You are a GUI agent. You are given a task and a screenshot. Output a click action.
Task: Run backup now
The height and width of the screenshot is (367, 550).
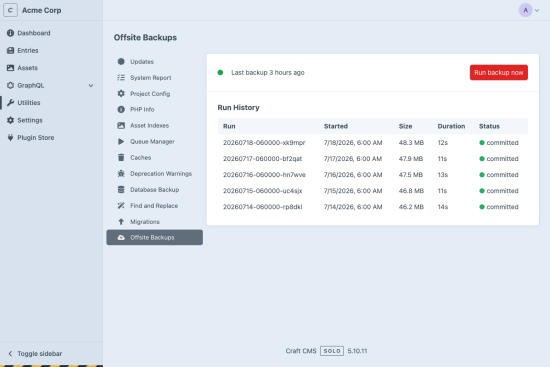(498, 72)
